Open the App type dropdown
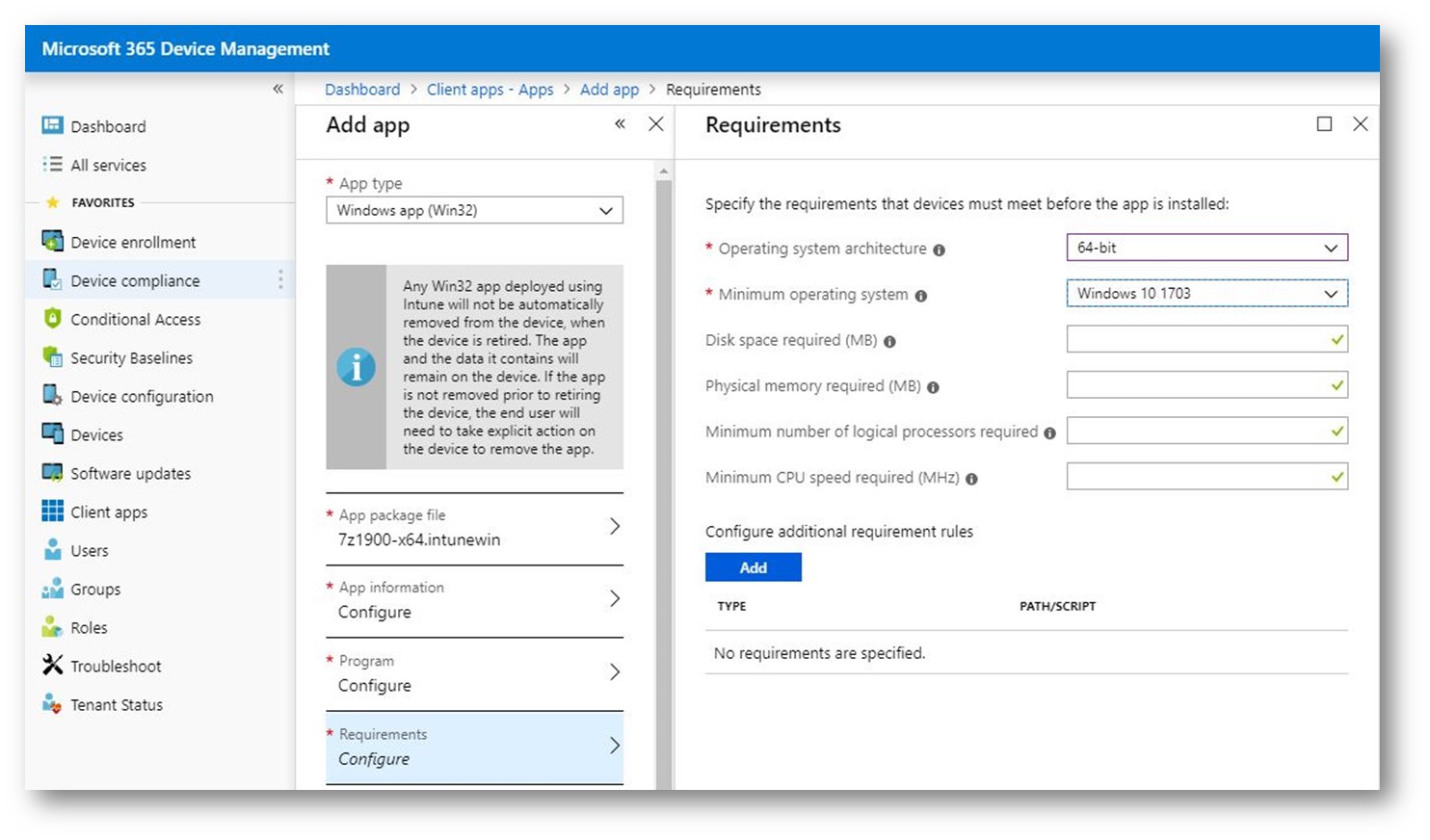1430x840 pixels. [474, 210]
